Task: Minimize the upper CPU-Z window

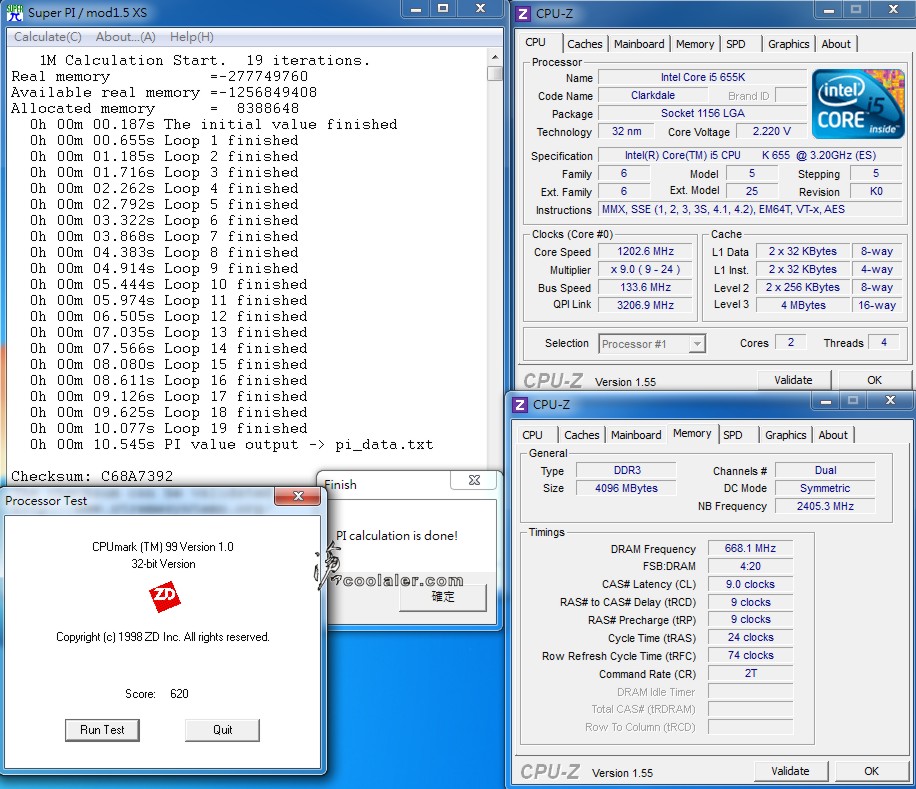Action: click(x=828, y=10)
